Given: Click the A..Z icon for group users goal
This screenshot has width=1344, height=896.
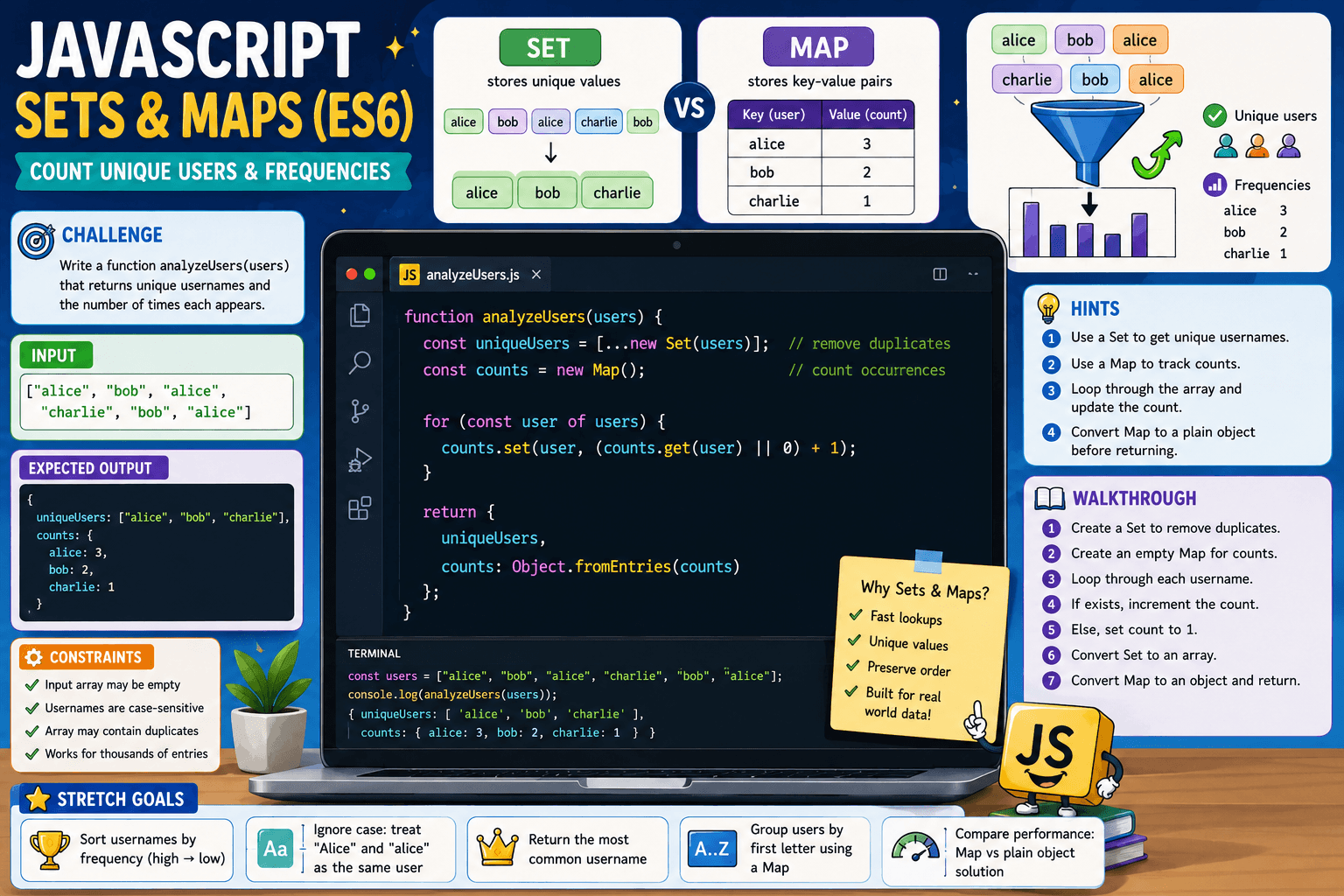Looking at the screenshot, I should click(711, 848).
